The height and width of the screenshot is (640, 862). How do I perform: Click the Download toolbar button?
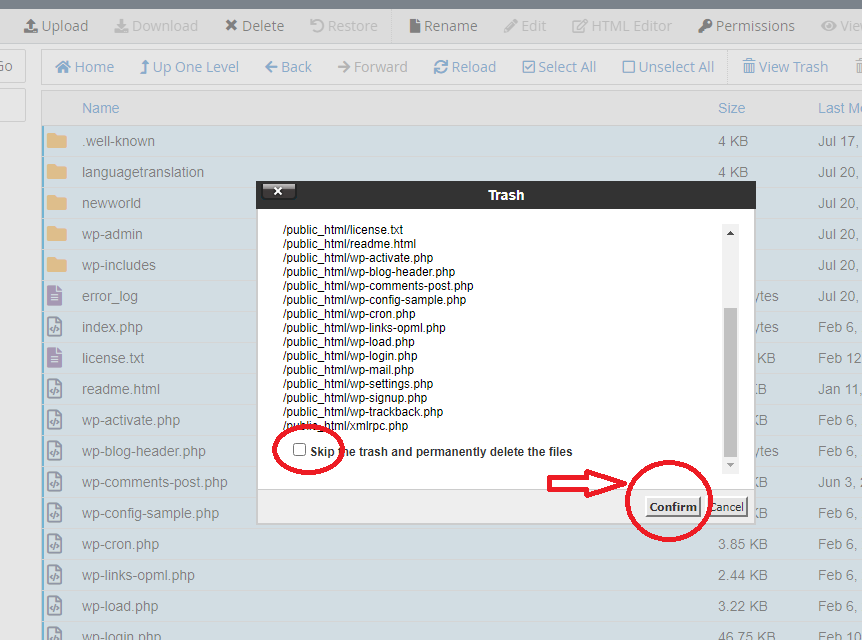[156, 26]
